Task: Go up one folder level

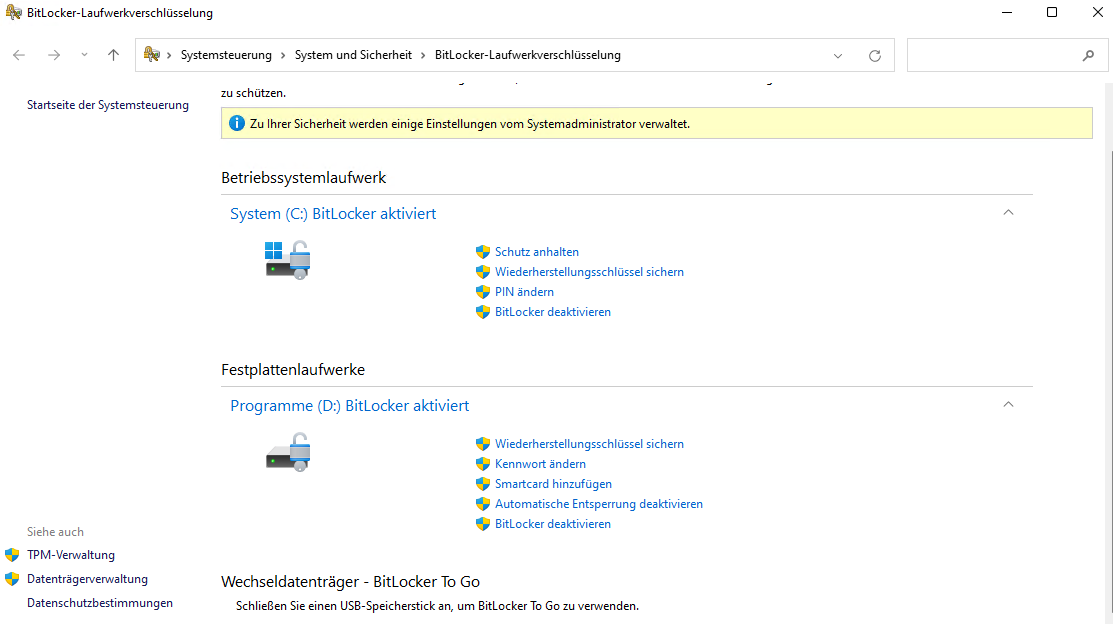Action: pos(114,55)
